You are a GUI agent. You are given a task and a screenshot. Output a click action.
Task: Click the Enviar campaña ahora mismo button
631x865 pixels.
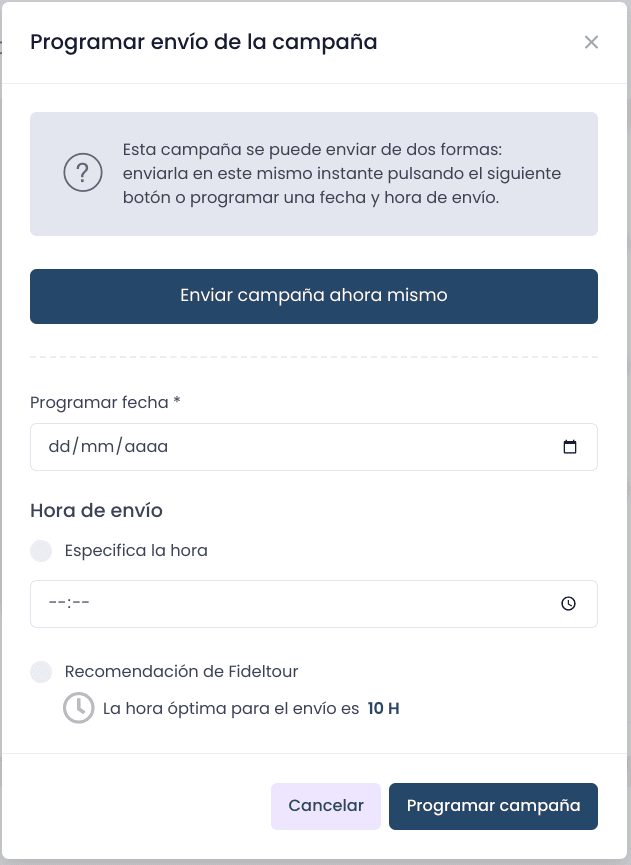[314, 296]
